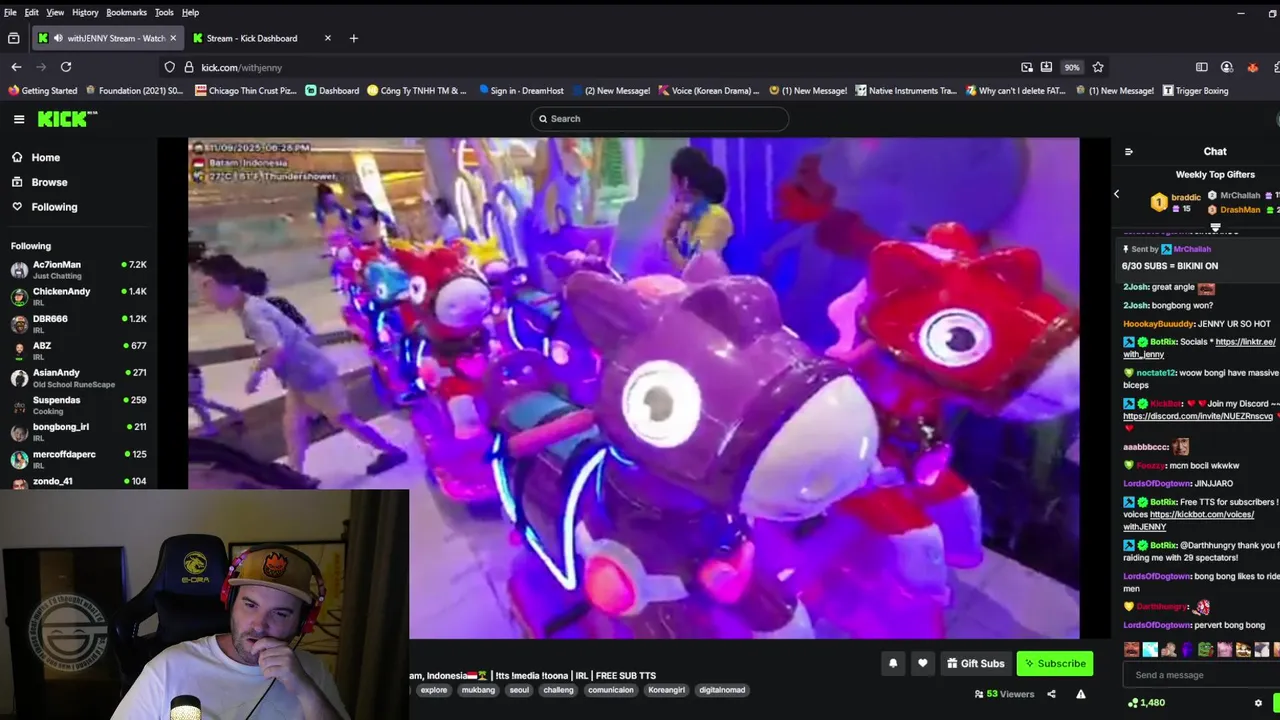Follow the channel with the heart button
This screenshot has height=720, width=1280.
click(x=923, y=663)
